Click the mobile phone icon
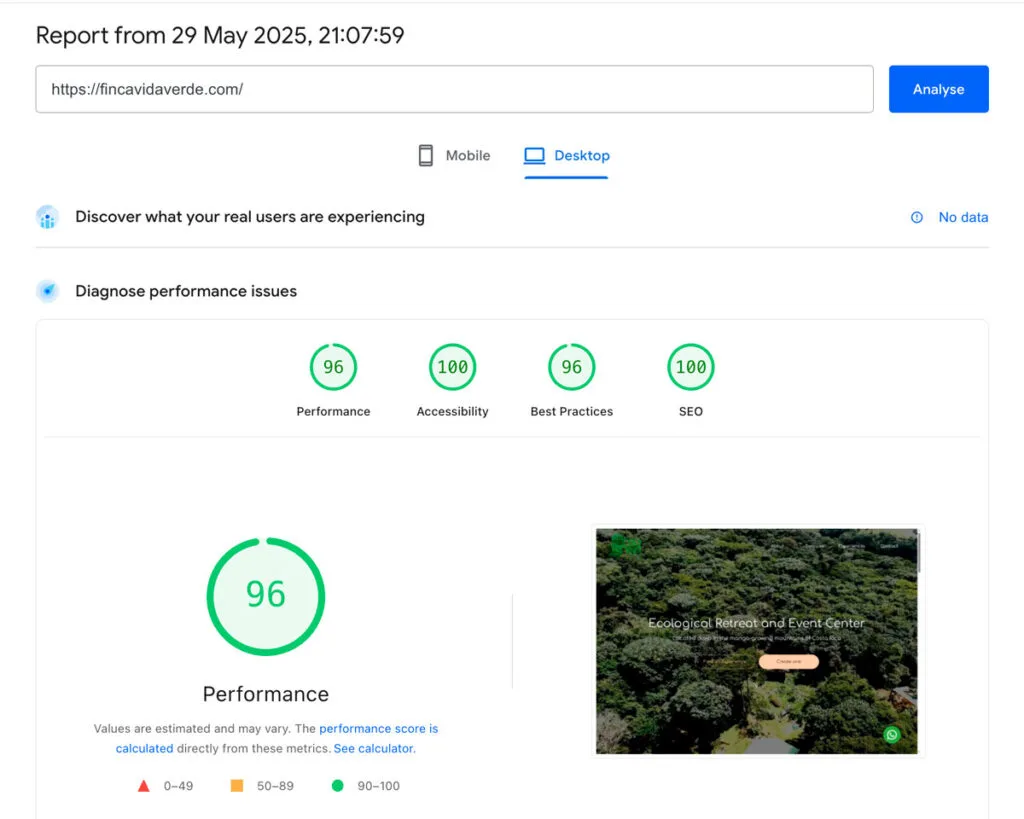The image size is (1024, 819). point(426,155)
